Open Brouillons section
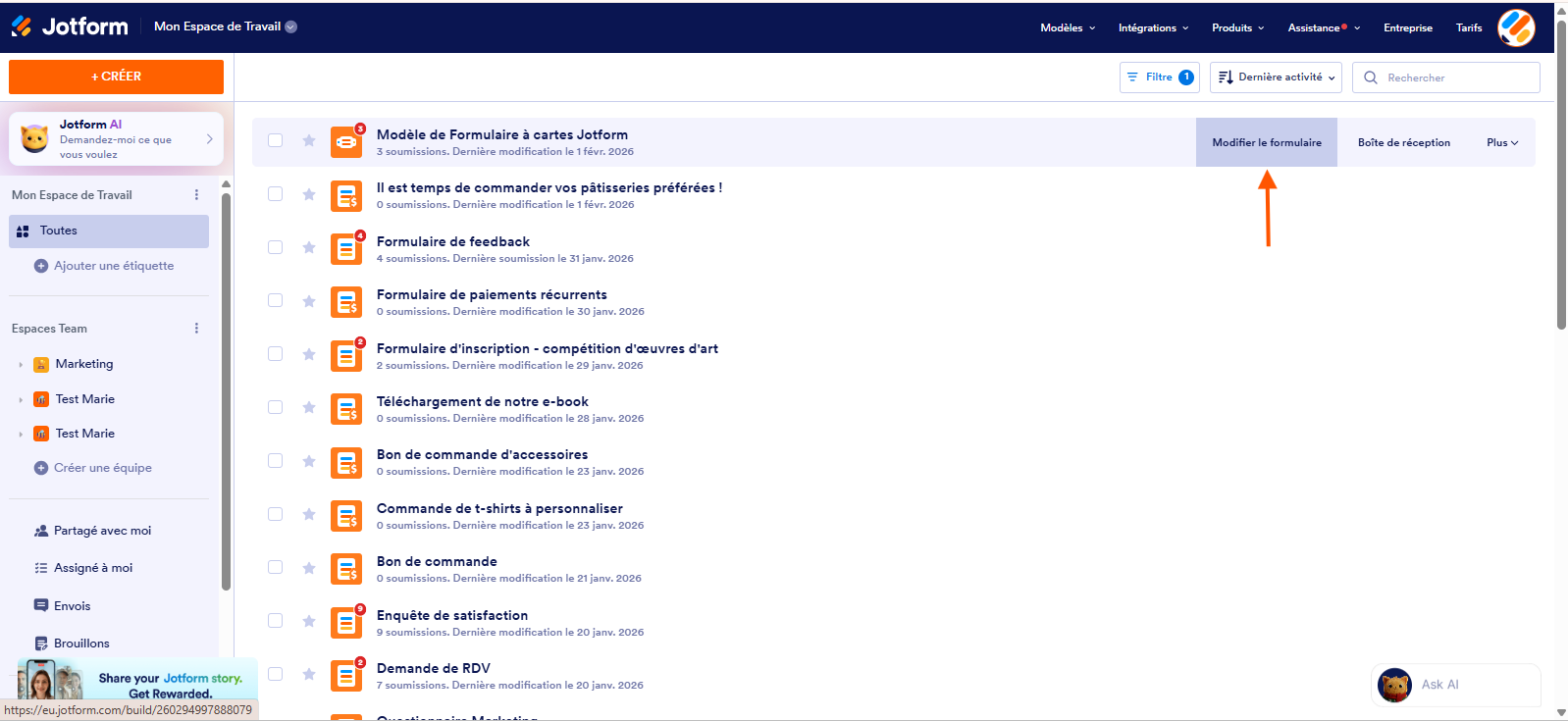 tap(81, 644)
